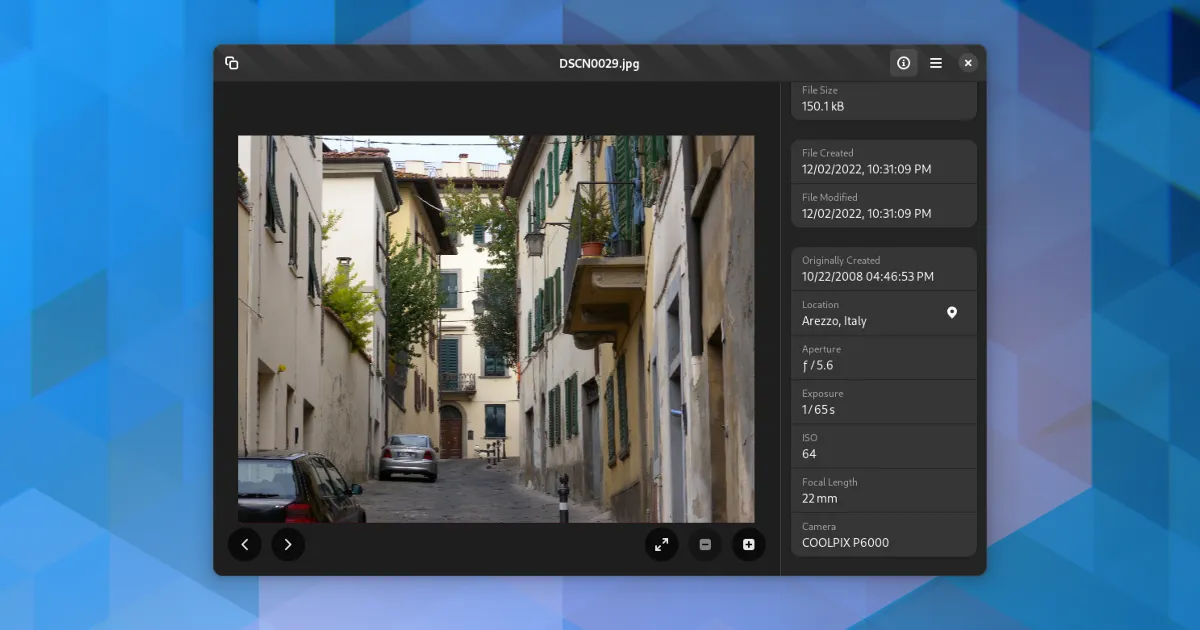This screenshot has width=1200, height=630.
Task: Open the main hamburger menu
Action: click(x=936, y=63)
